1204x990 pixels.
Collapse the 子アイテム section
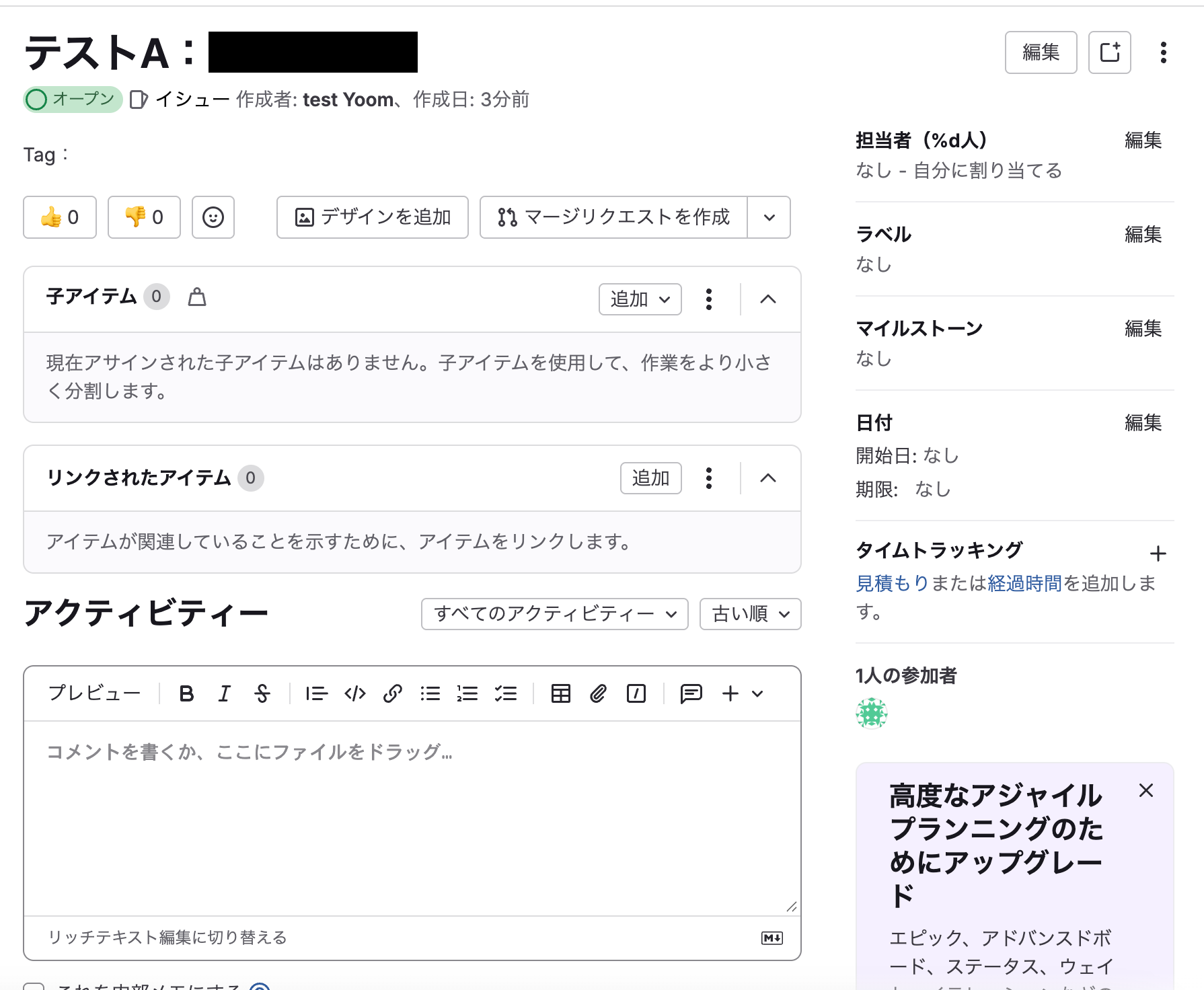point(767,299)
